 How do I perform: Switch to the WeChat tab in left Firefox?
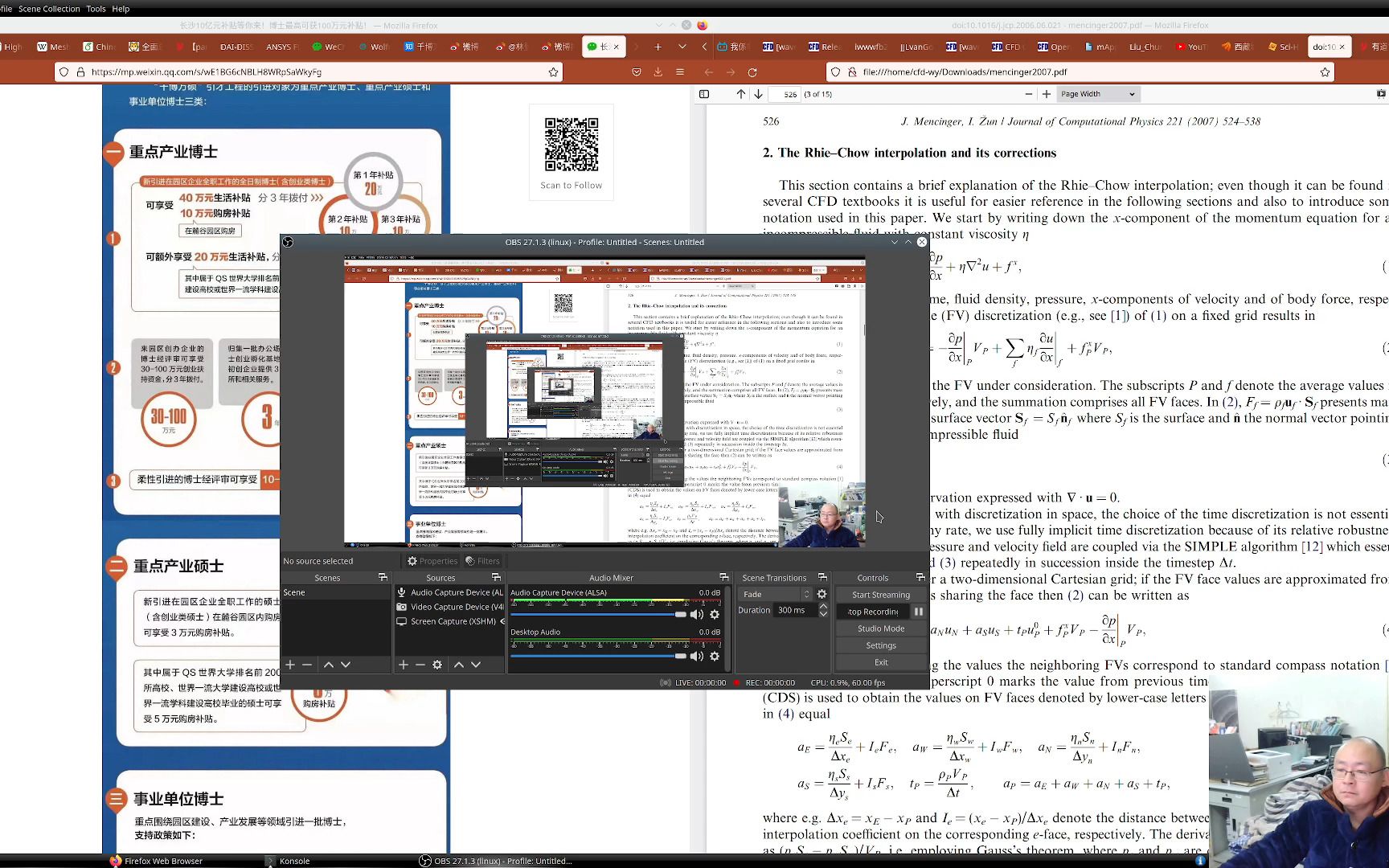point(328,47)
